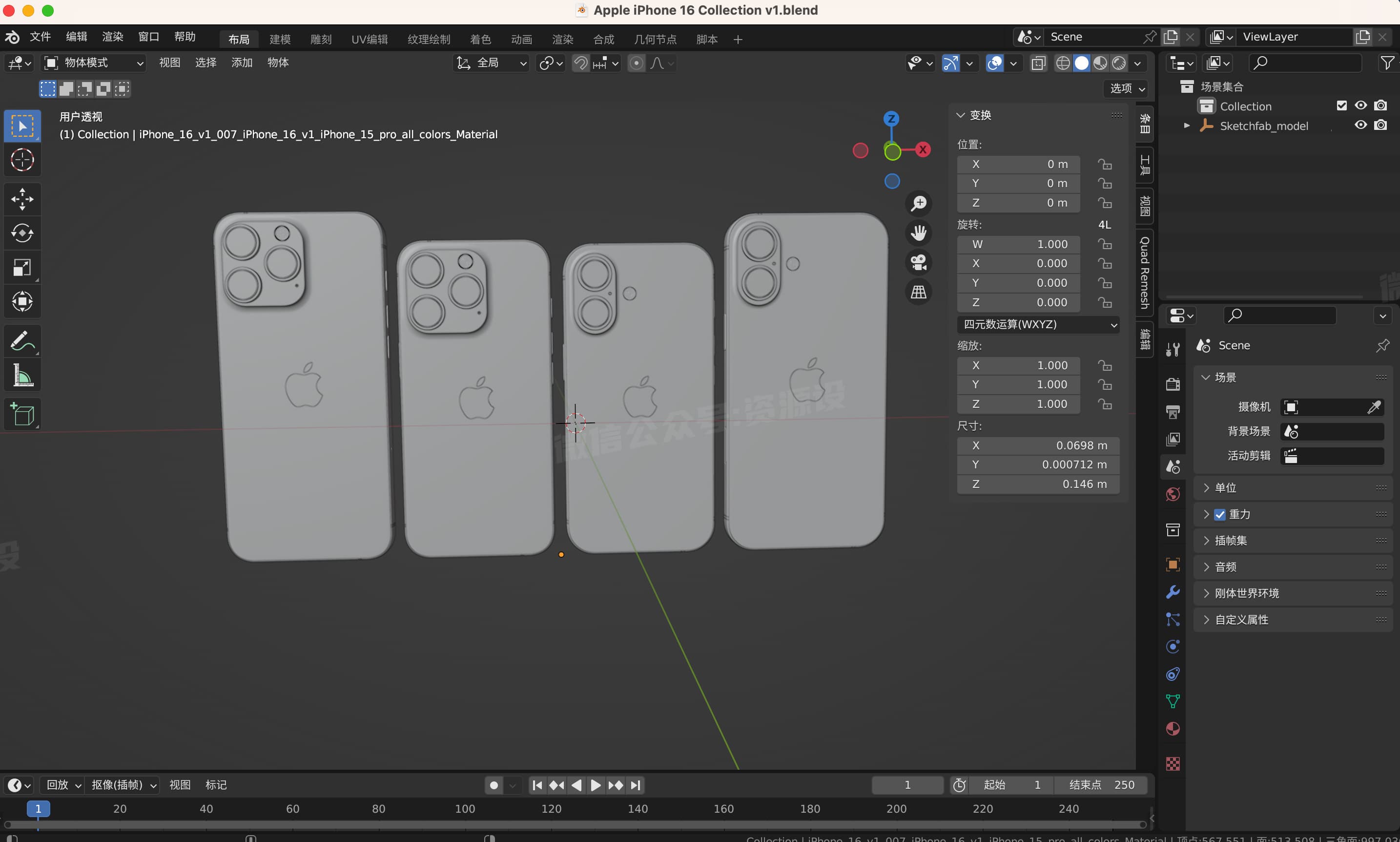Toggle the gravity checkbox
The width and height of the screenshot is (1400, 842).
click(x=1220, y=515)
